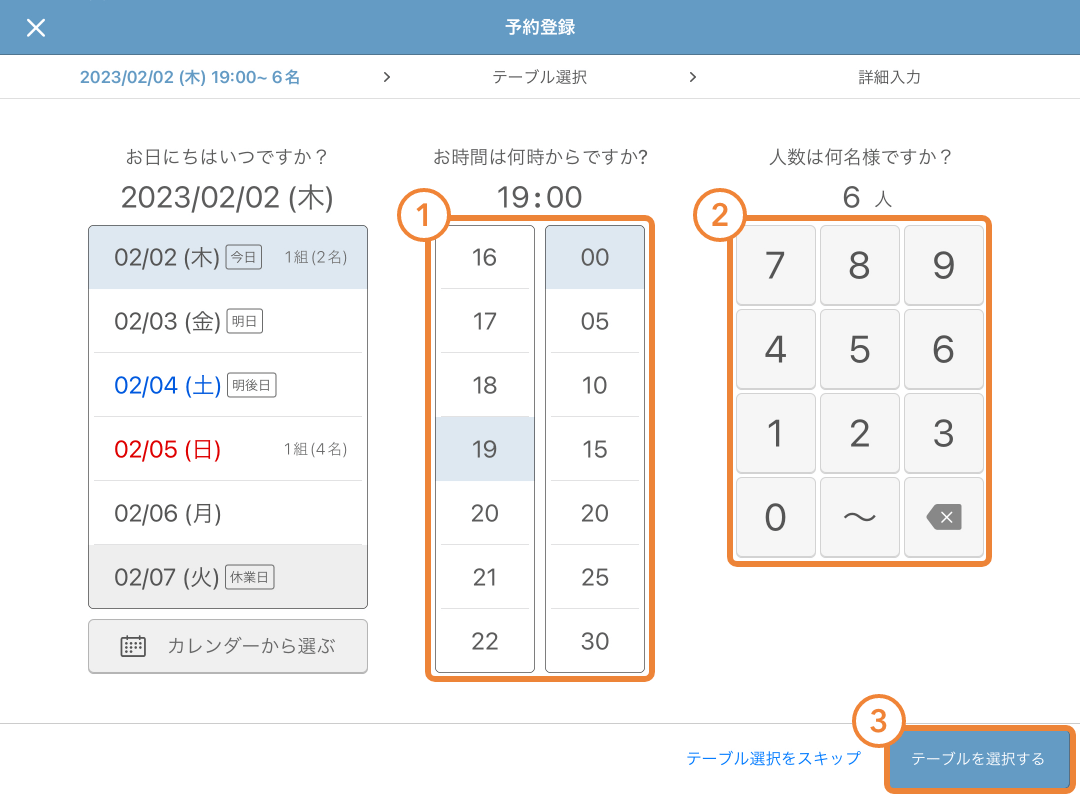Select the 2023/02/02 (木) 19:00~ 6名 step
This screenshot has height=794, width=1080.
[190, 77]
